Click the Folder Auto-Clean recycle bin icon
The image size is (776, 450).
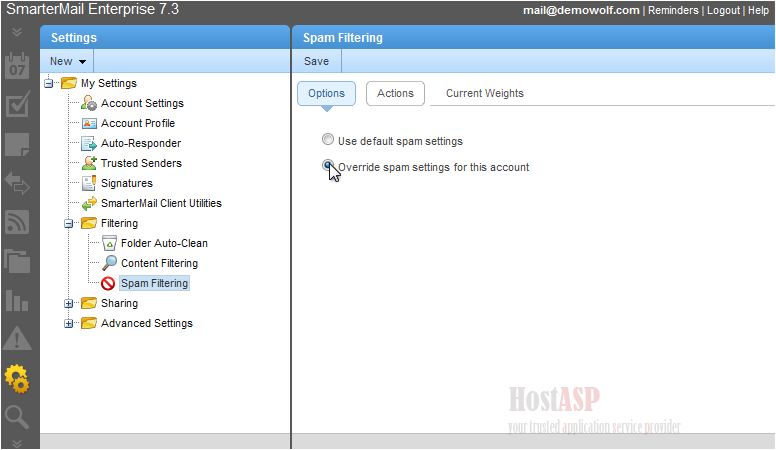click(x=109, y=243)
